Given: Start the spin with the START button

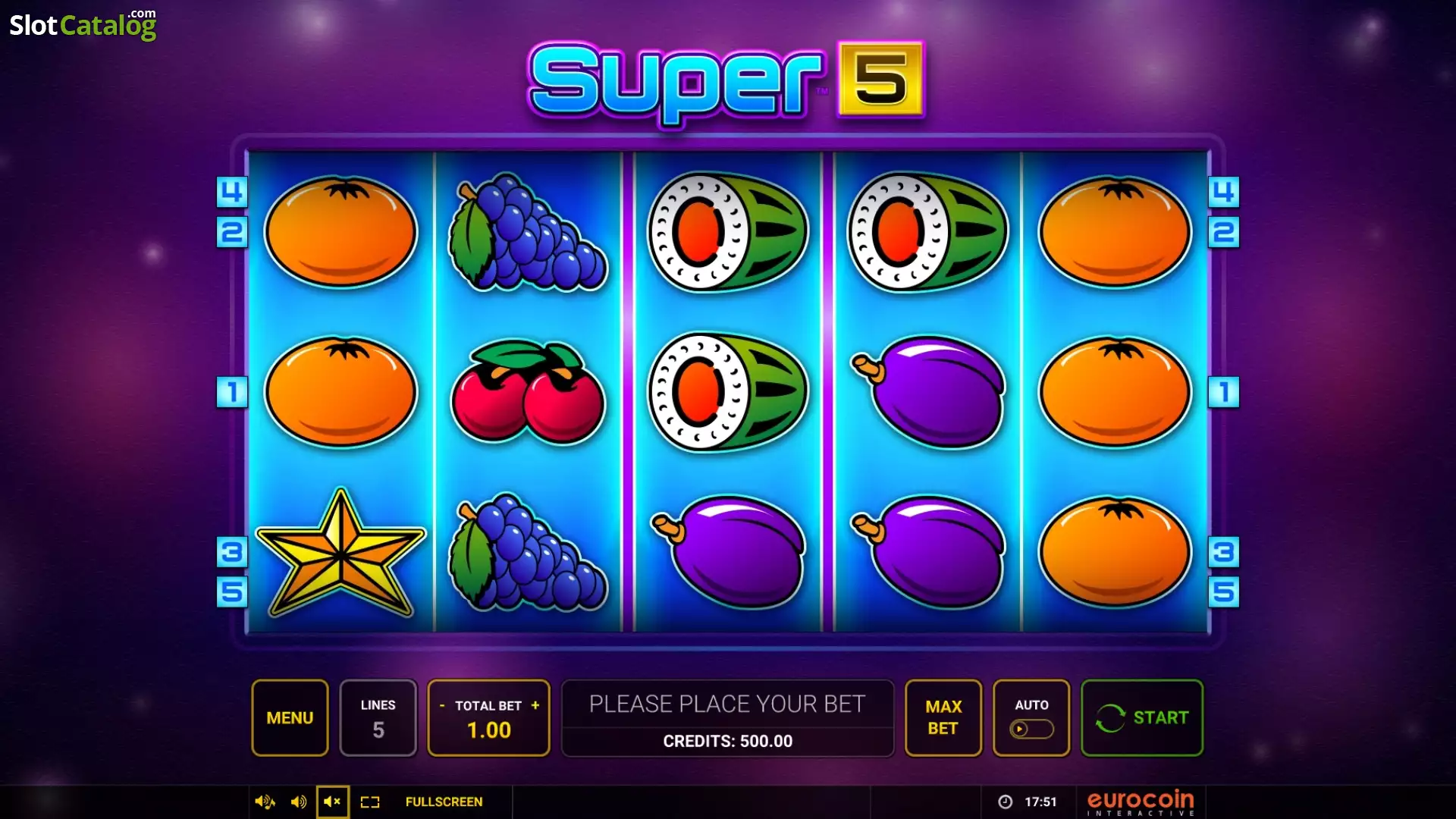Looking at the screenshot, I should click(1142, 717).
